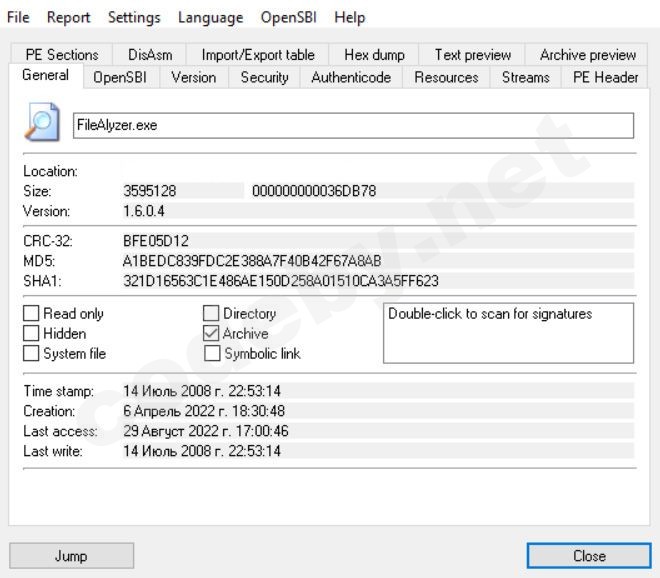
Task: Open the Language menu
Action: [x=210, y=18]
